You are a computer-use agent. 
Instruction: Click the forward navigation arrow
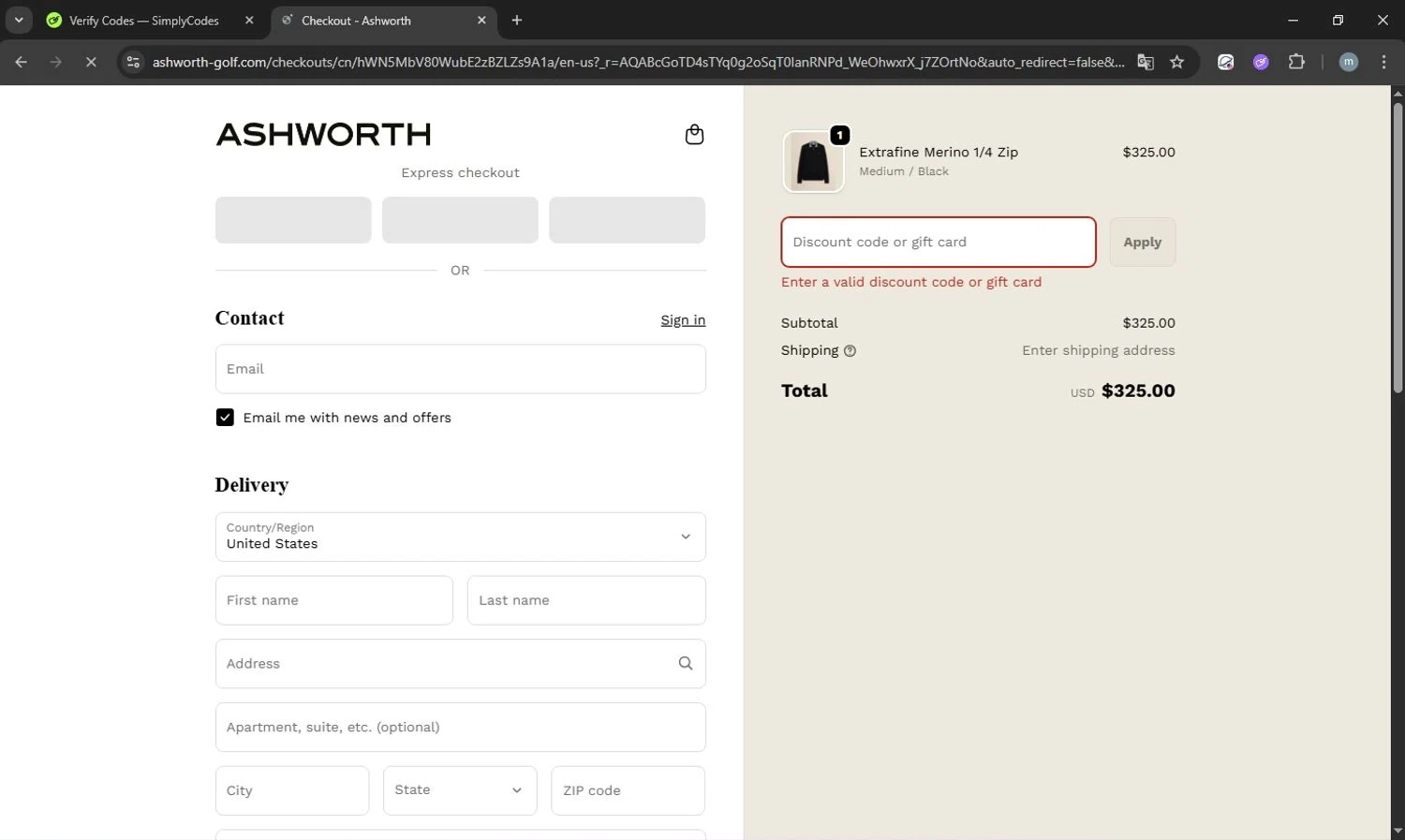pyautogui.click(x=56, y=62)
